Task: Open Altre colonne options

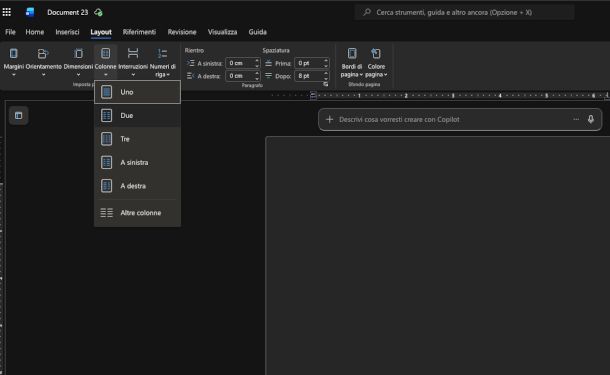Action: click(137, 213)
